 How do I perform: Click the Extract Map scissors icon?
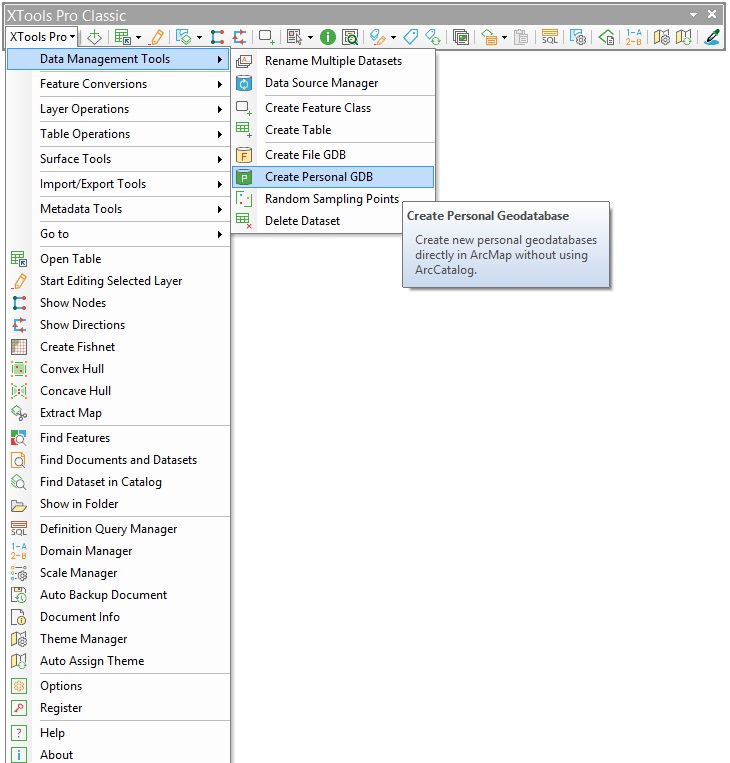19,413
